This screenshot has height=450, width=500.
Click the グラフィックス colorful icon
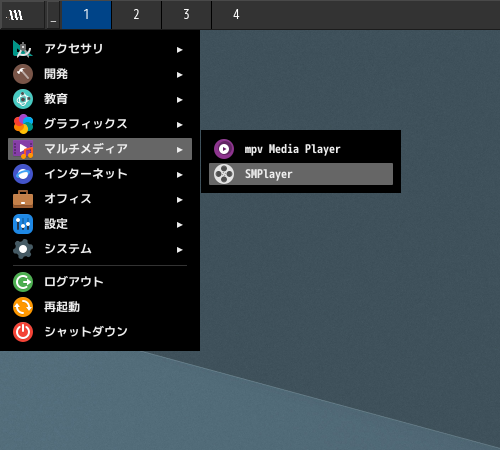[x=23, y=124]
